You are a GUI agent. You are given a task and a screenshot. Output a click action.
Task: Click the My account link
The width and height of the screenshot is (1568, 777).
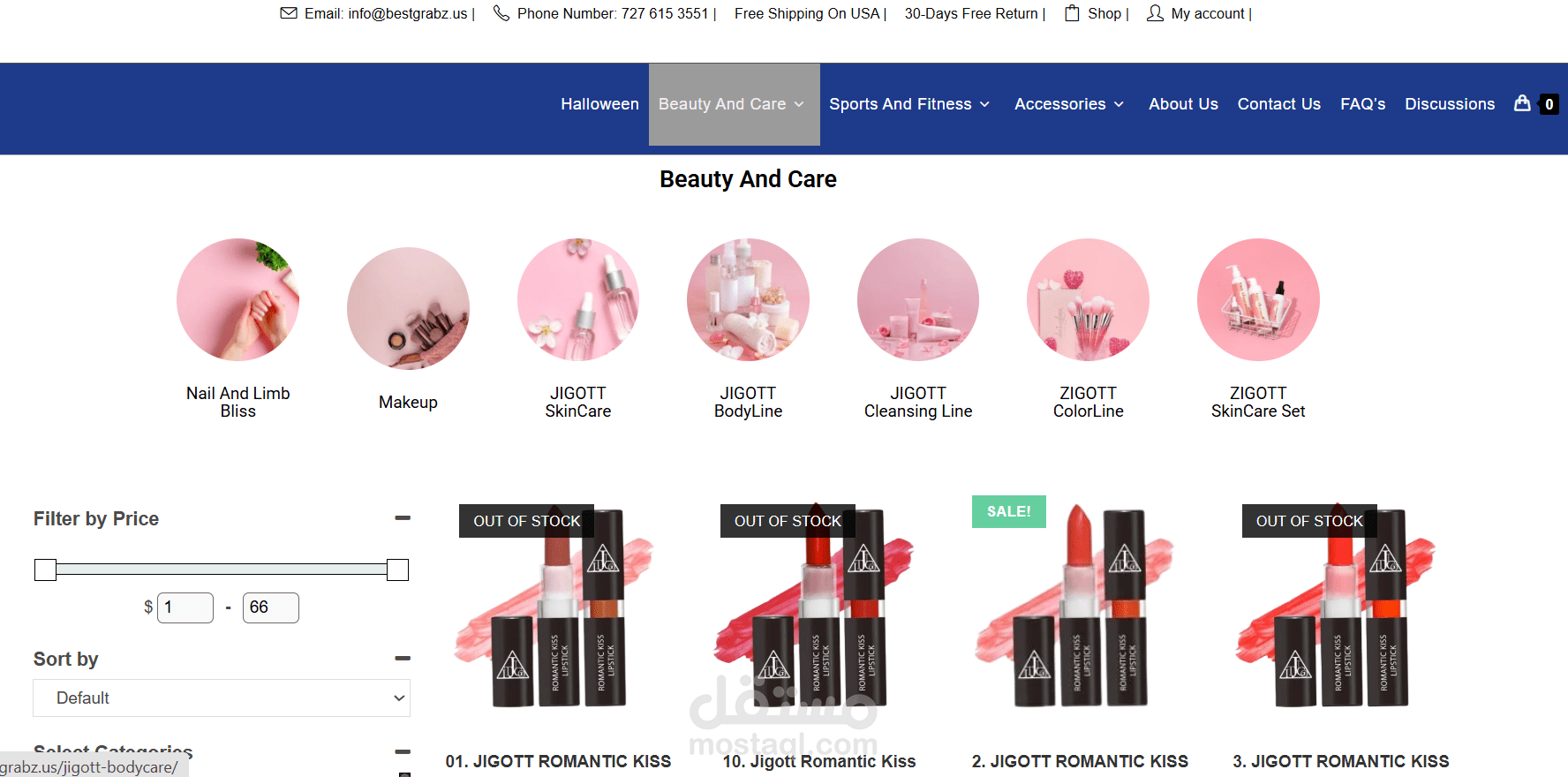coord(1208,13)
